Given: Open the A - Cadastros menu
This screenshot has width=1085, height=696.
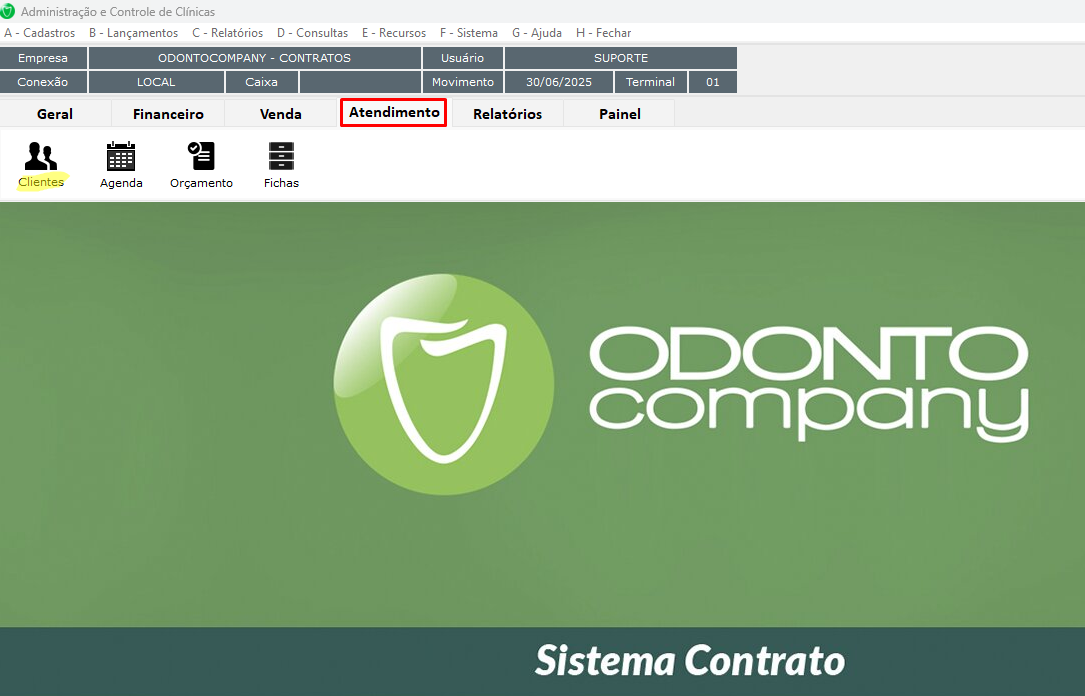Looking at the screenshot, I should (x=39, y=33).
